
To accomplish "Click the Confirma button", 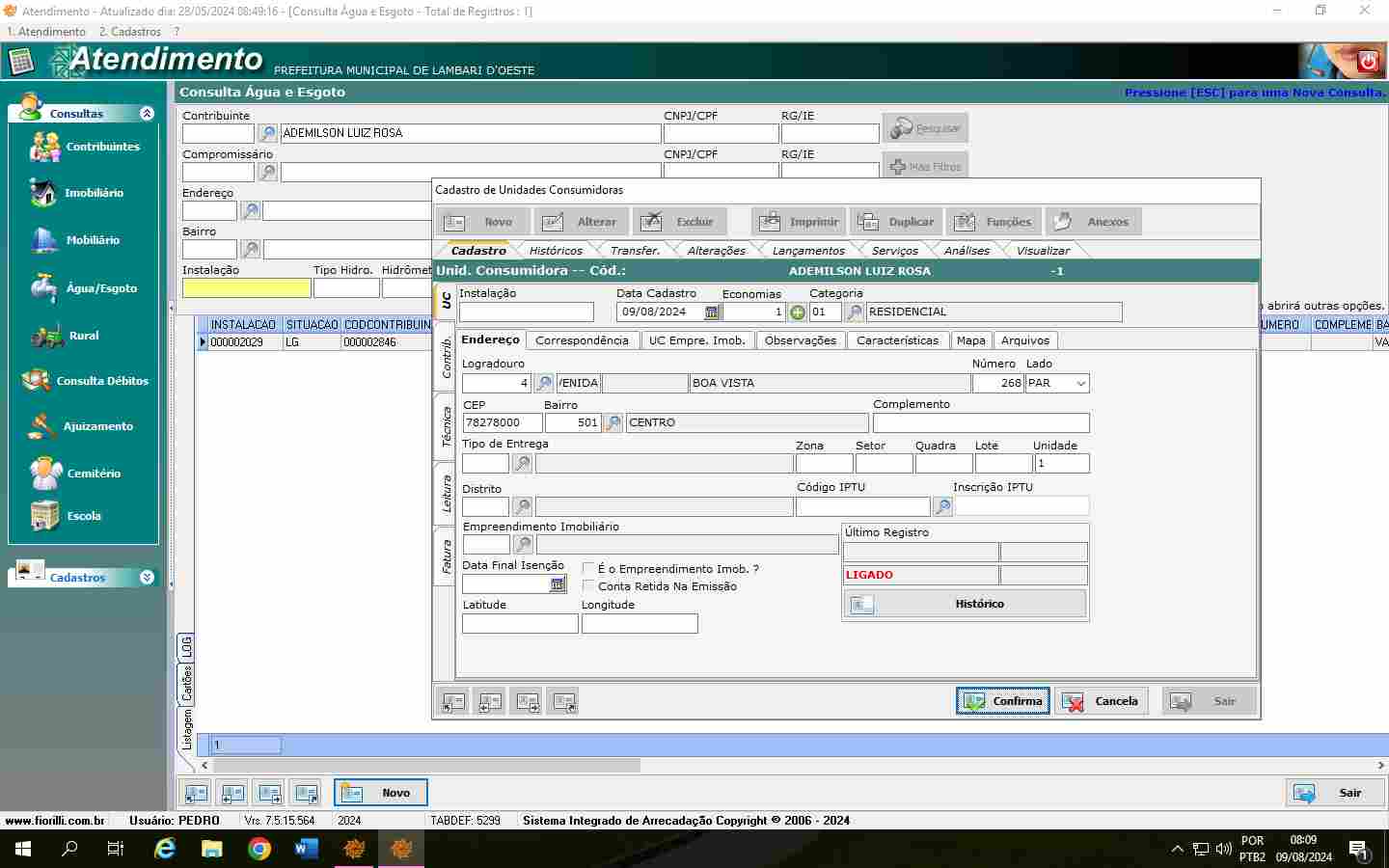I will point(1003,701).
